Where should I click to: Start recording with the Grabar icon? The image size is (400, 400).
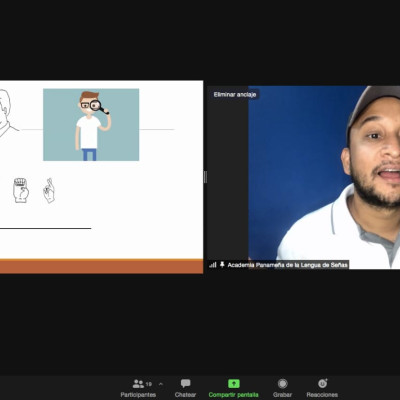(282, 384)
